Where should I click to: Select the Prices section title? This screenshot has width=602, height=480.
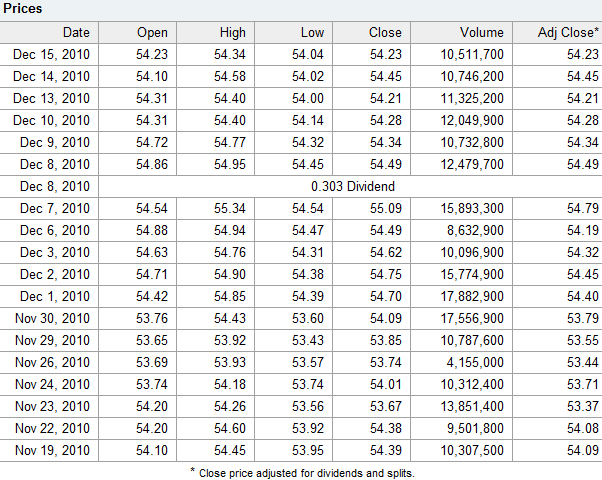(22, 8)
